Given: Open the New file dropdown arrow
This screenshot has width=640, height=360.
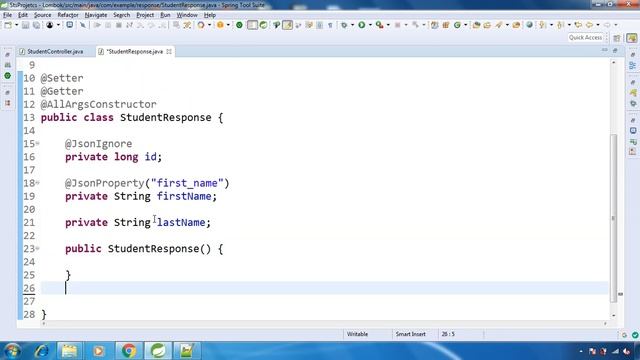Looking at the screenshot, I should click(16, 25).
